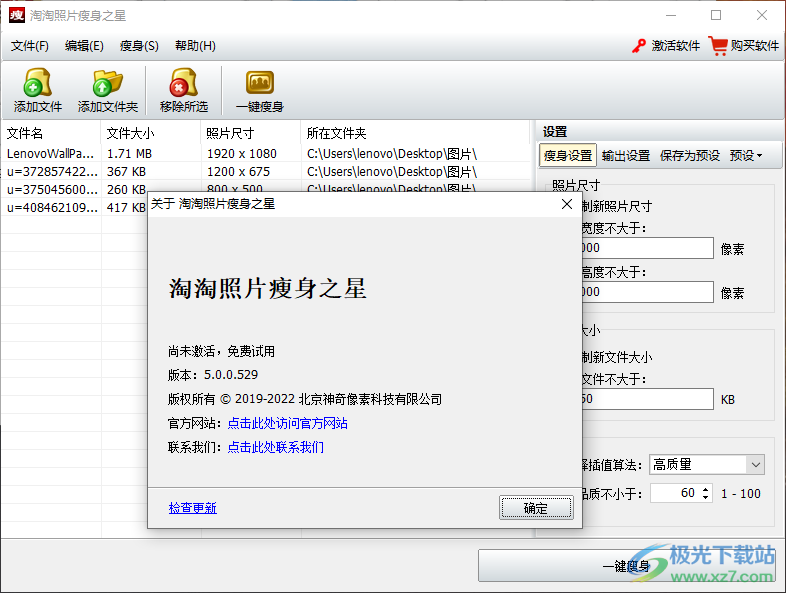
Task: Click the app logo in title bar
Action: [x=17, y=16]
